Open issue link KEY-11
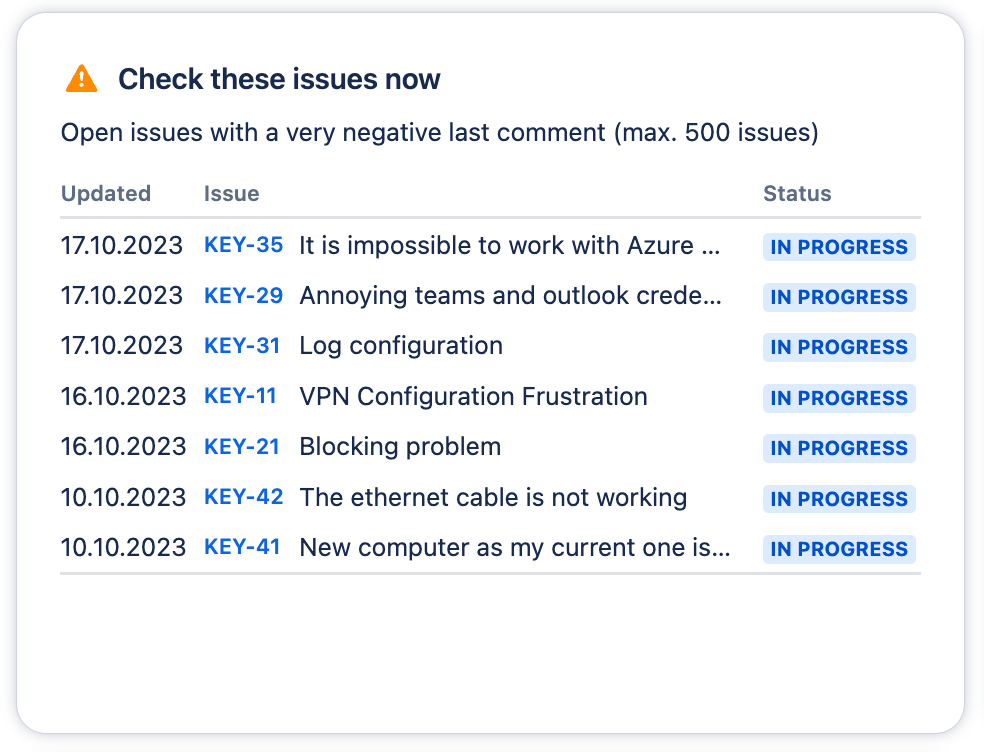 click(x=240, y=396)
